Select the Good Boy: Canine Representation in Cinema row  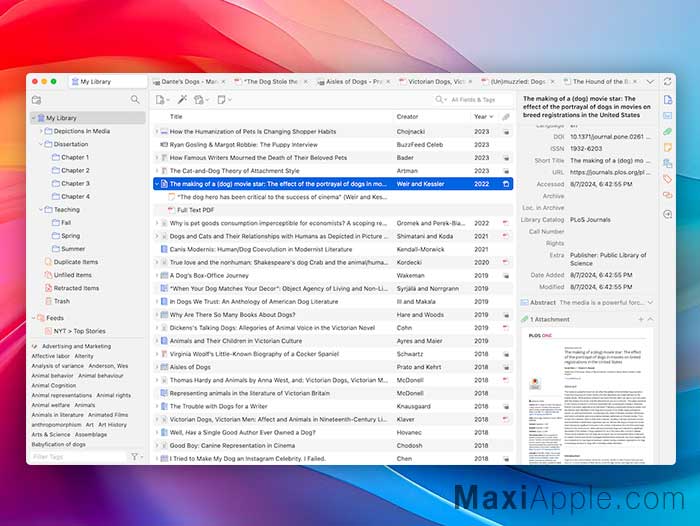point(333,446)
